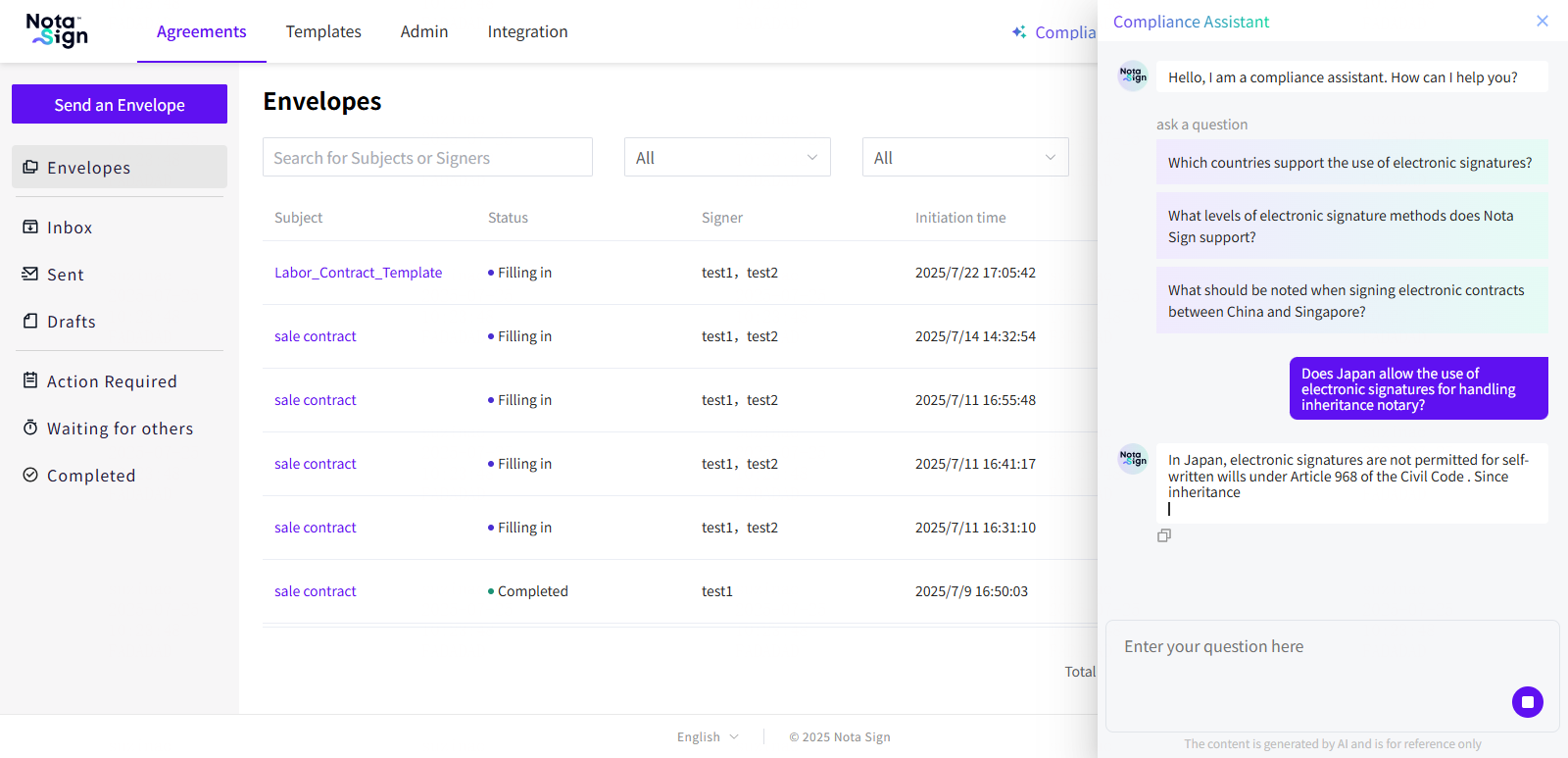Open the Drafts folder
The width and height of the screenshot is (1568, 758).
tap(71, 322)
